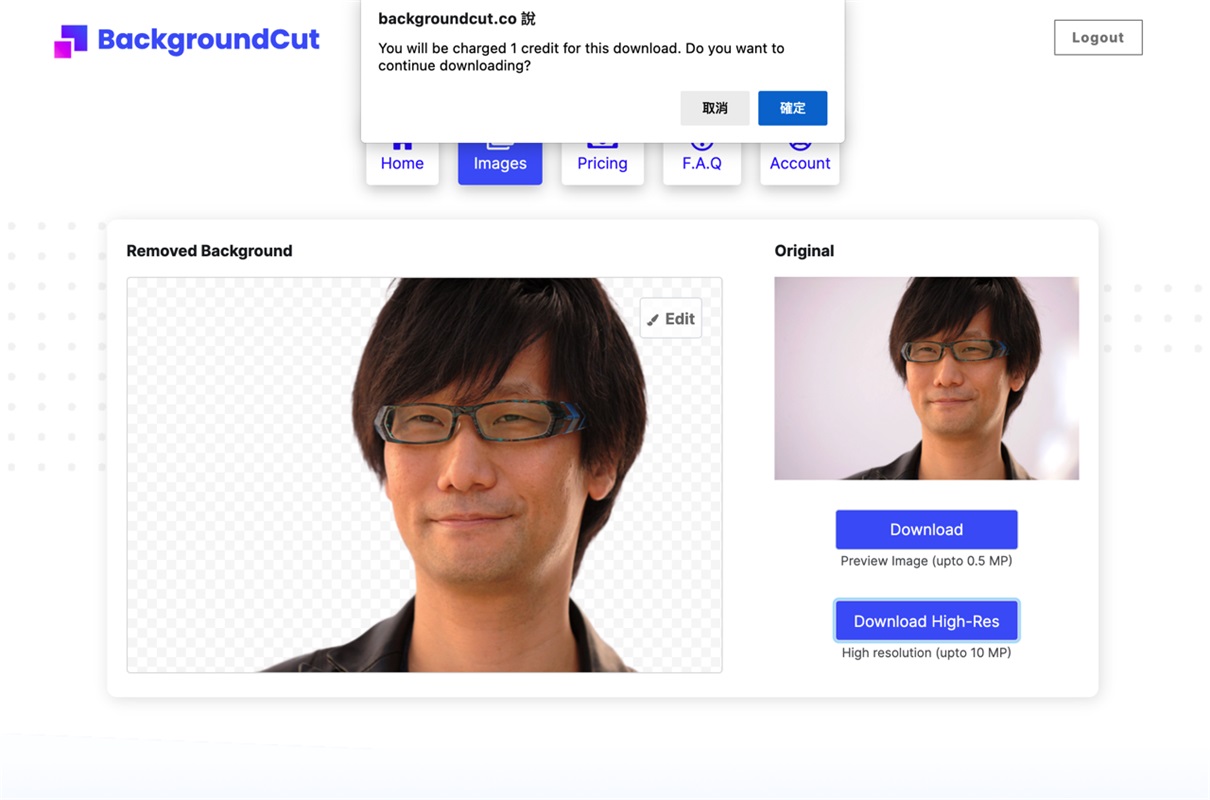This screenshot has height=800, width=1210.
Task: Click the BackgroundCut brand name text
Action: click(x=208, y=40)
